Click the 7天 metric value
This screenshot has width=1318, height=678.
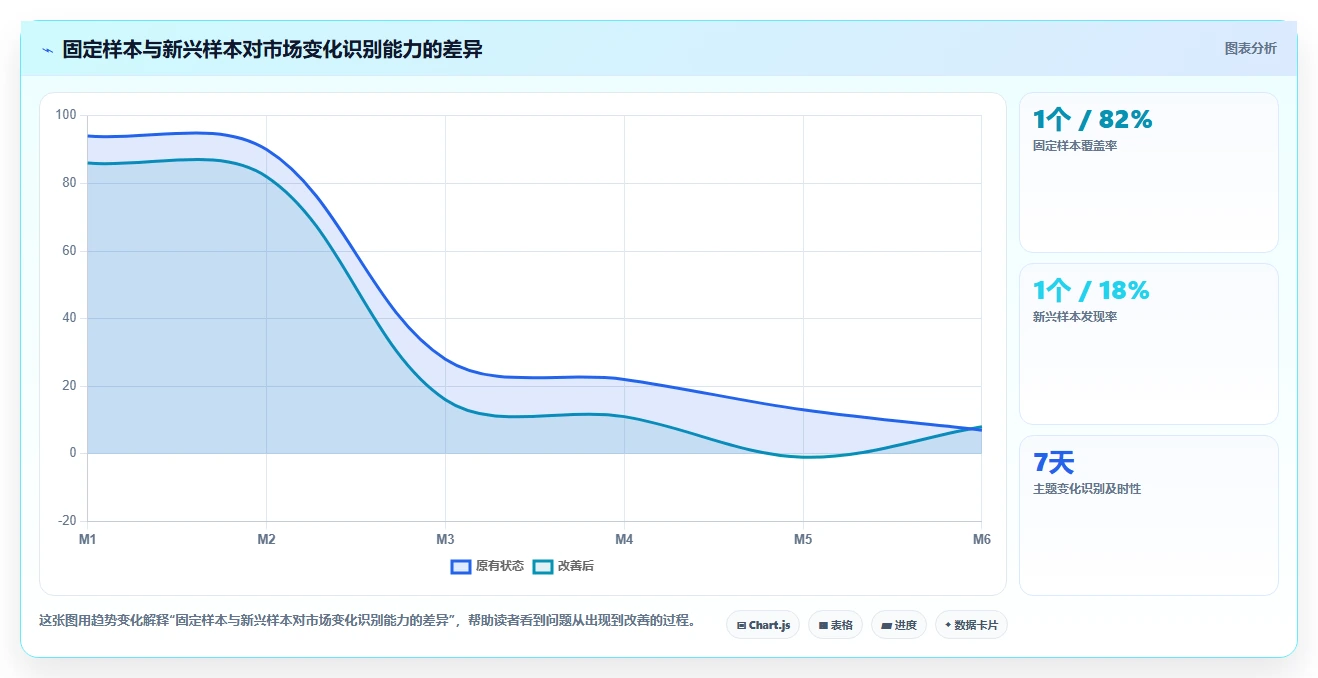coord(1054,462)
